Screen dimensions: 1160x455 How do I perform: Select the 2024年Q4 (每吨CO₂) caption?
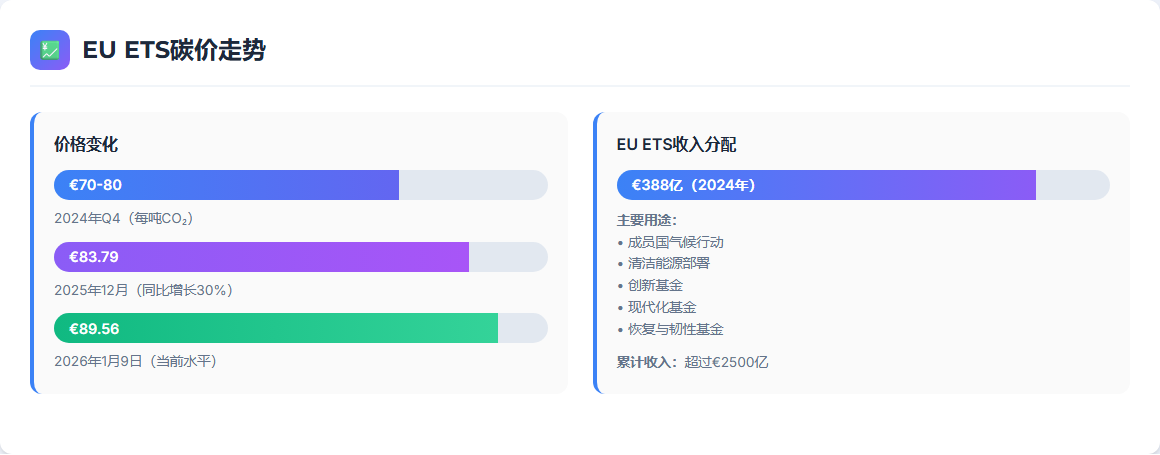(123, 218)
